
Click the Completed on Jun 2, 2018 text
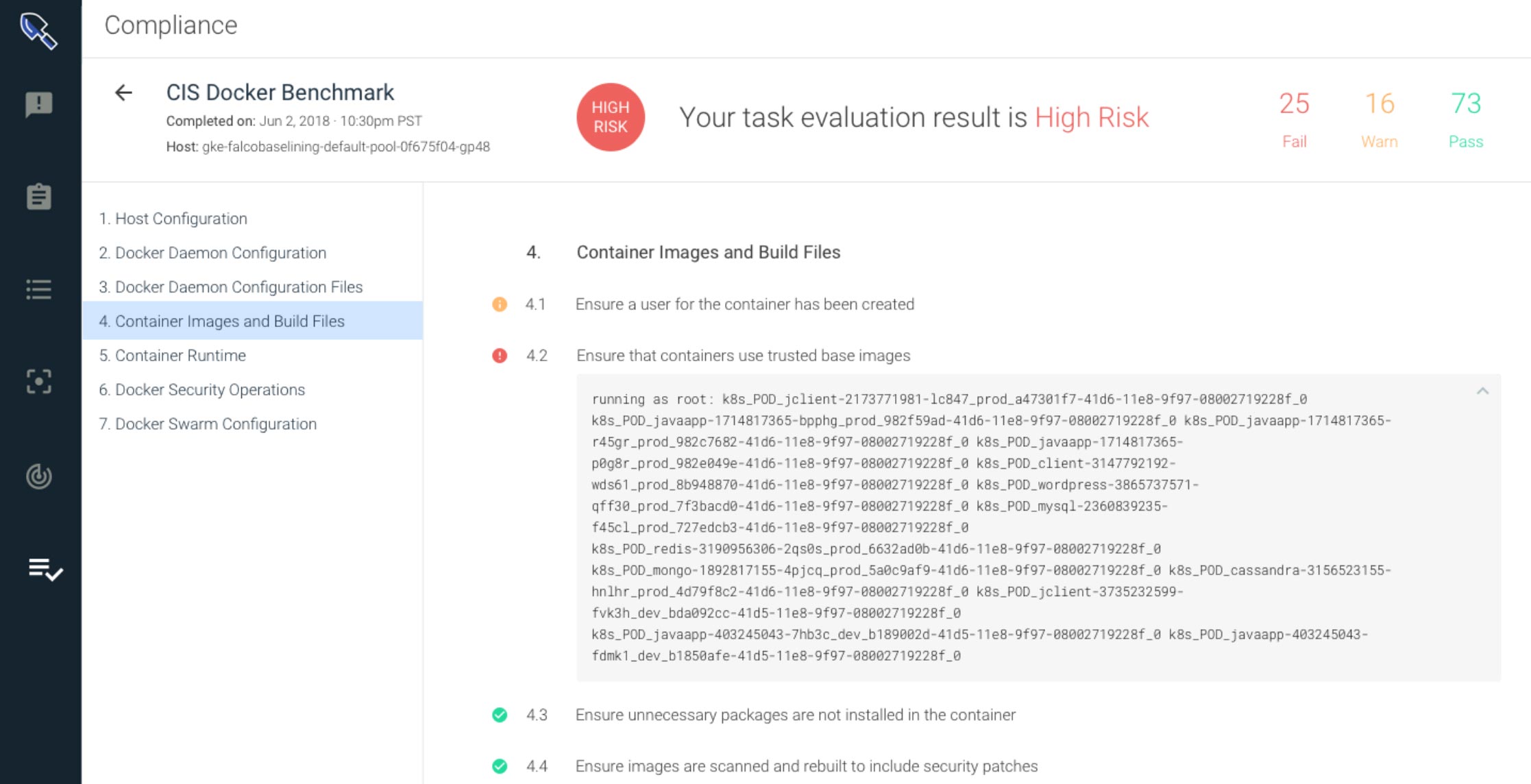coord(294,121)
